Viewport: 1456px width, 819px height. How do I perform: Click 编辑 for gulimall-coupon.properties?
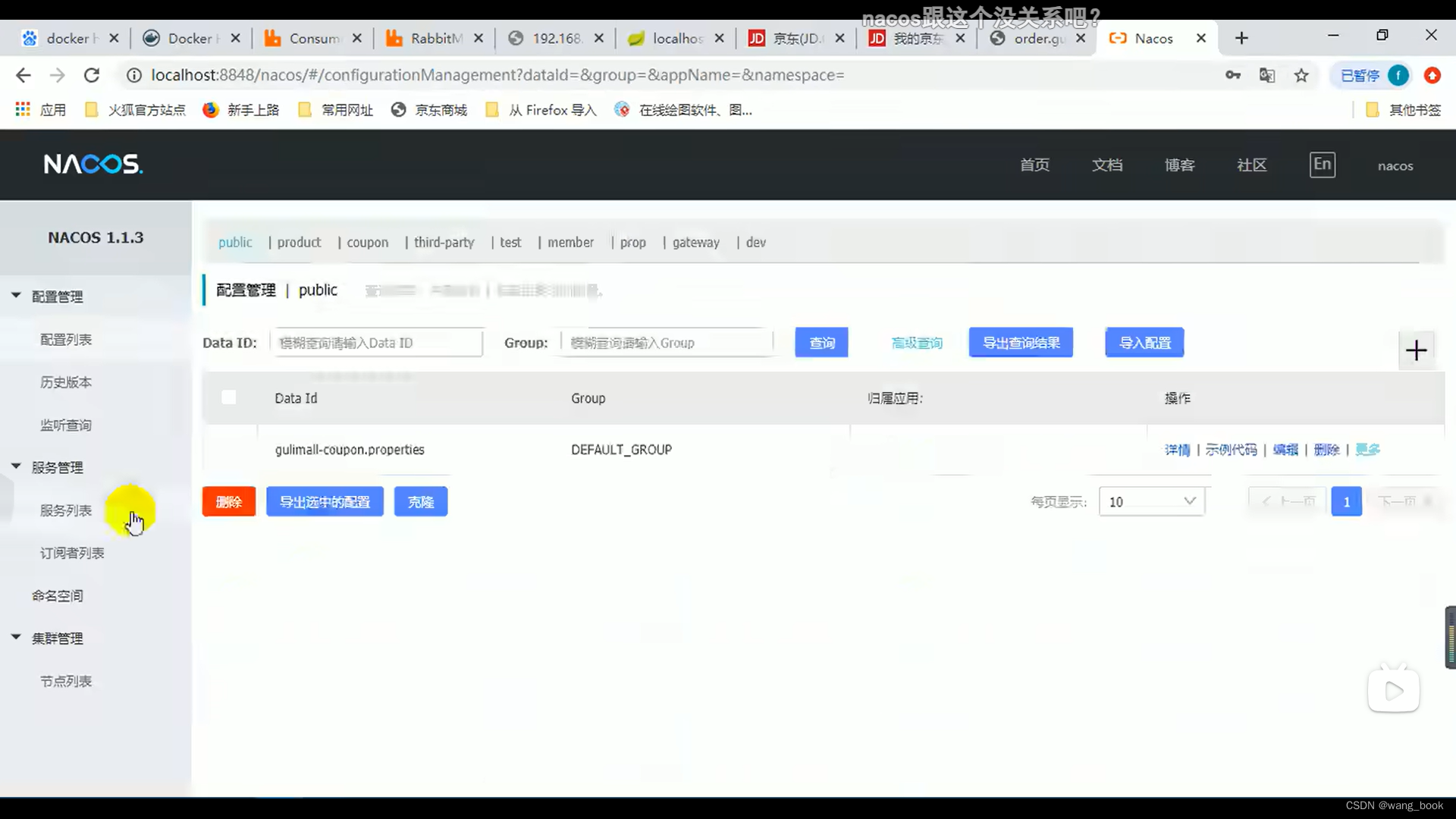pos(1285,450)
